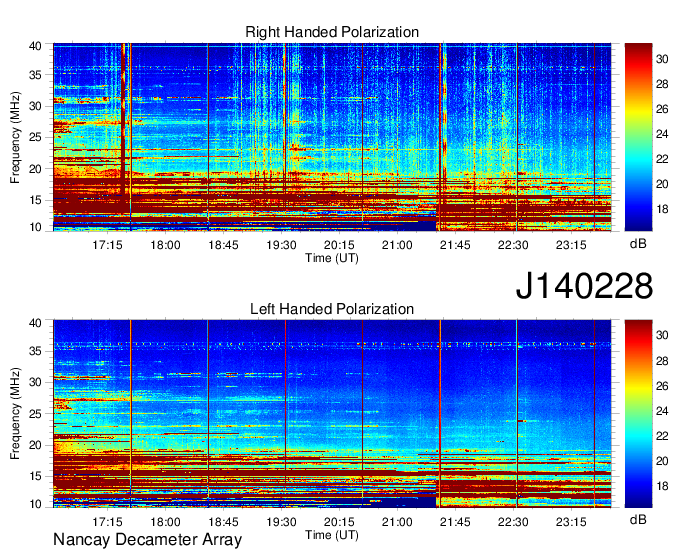Click the "Left Handed Polarization" plot title
The image size is (680, 552).
click(332, 309)
